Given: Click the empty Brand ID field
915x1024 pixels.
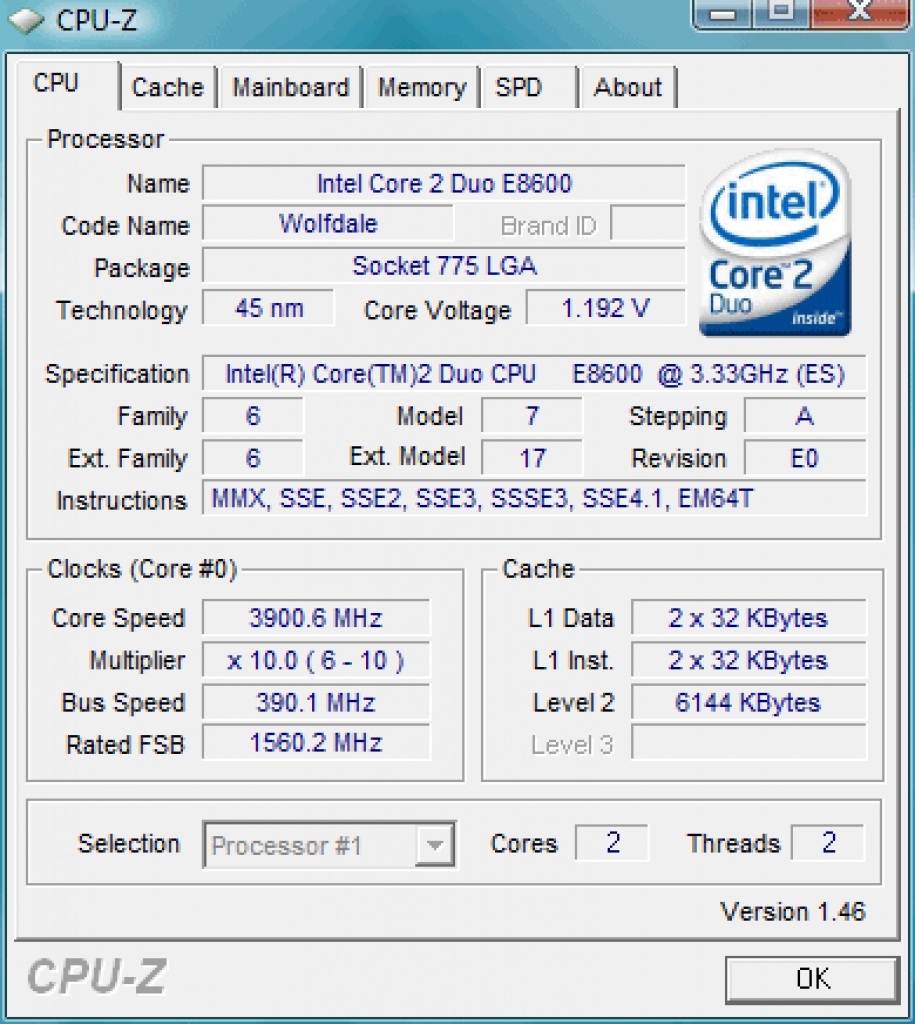Looking at the screenshot, I should (x=648, y=224).
